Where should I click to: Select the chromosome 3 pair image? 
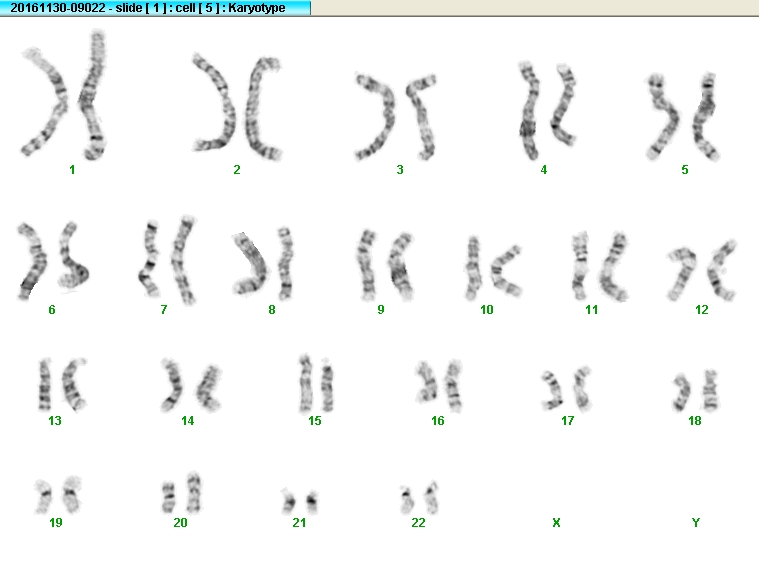click(x=395, y=117)
